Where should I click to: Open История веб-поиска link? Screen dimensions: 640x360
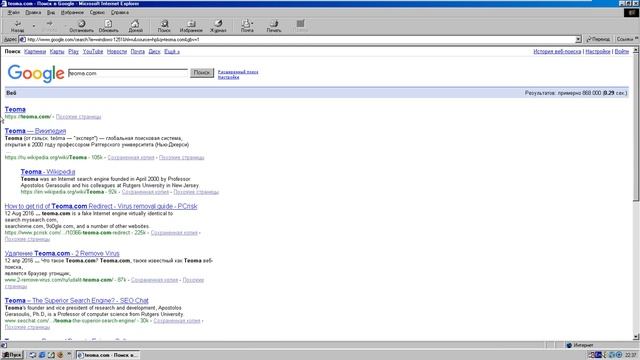coord(557,51)
